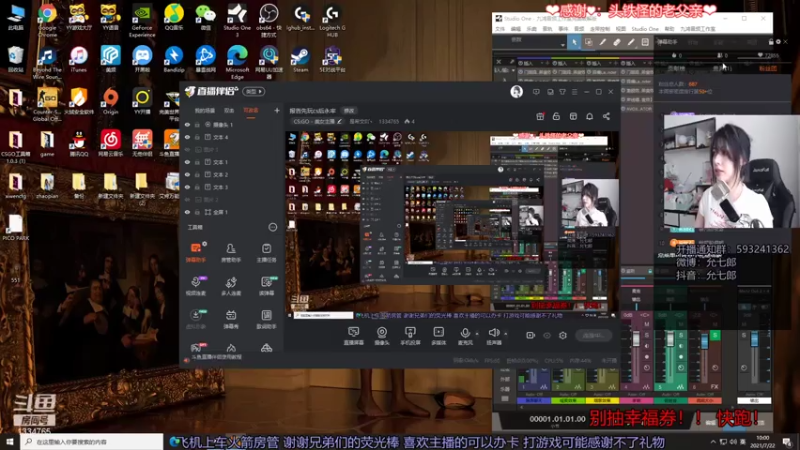
Task: Hide the 文本 2 source layer
Action: [x=187, y=174]
